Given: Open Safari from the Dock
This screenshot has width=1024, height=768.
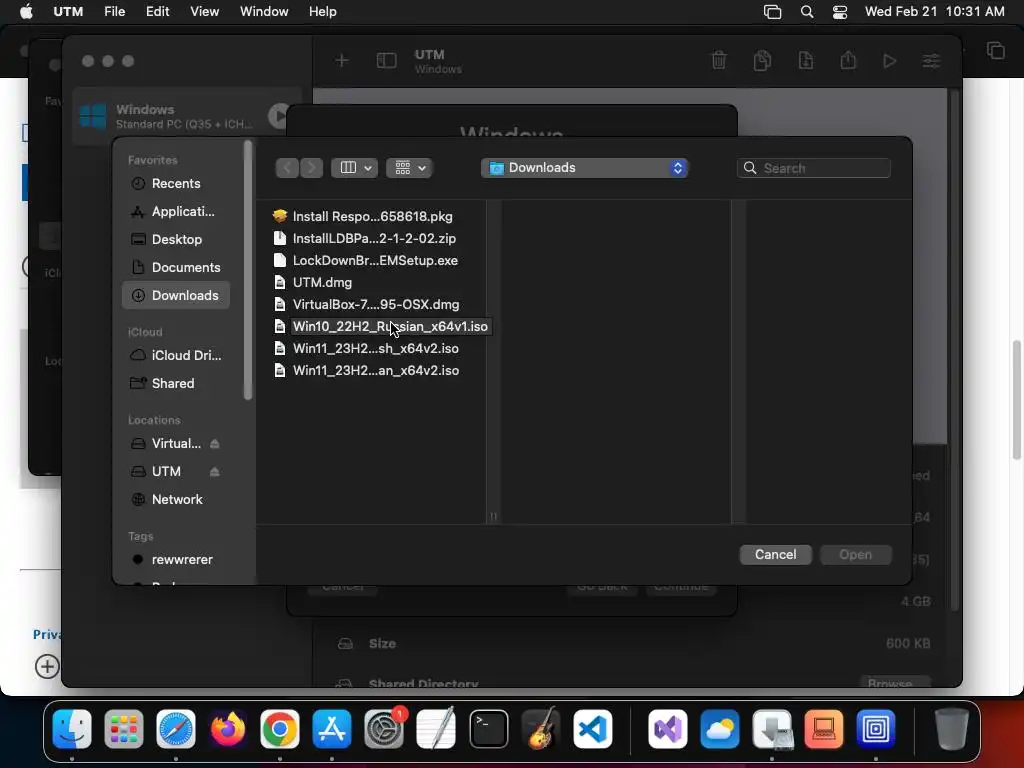Looking at the screenshot, I should (176, 729).
